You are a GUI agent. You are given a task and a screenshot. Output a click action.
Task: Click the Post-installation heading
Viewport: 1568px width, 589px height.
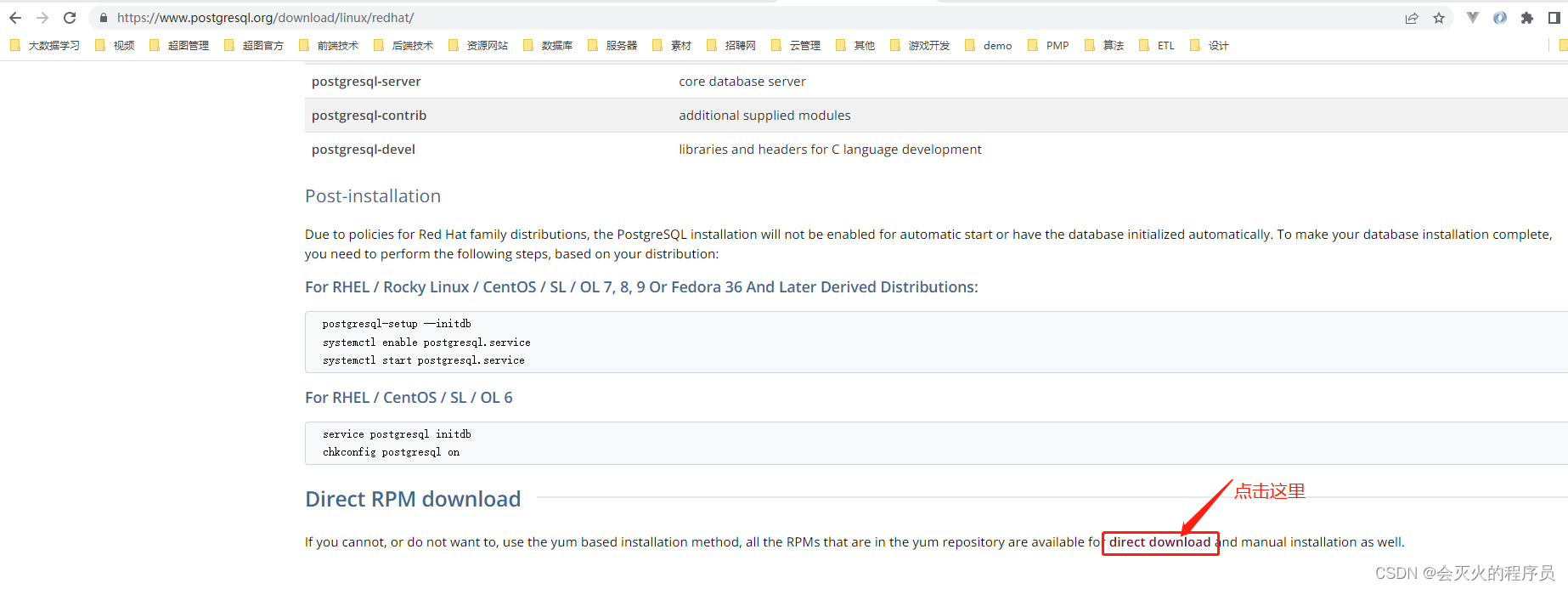[373, 196]
